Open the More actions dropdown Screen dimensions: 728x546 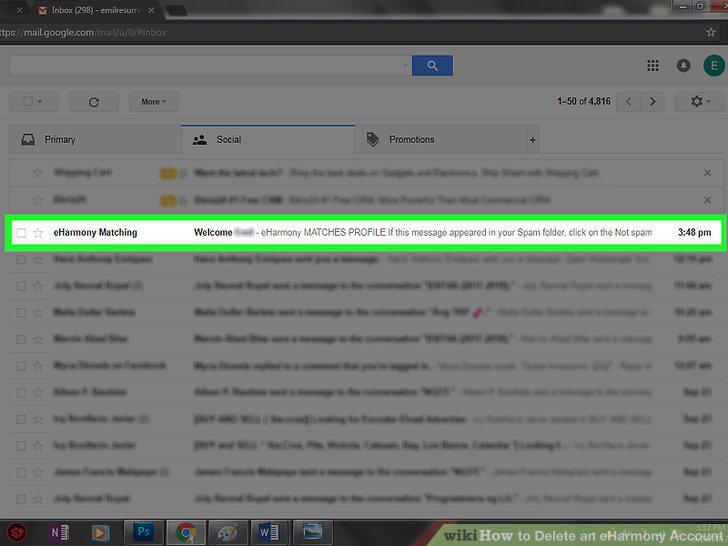point(154,102)
